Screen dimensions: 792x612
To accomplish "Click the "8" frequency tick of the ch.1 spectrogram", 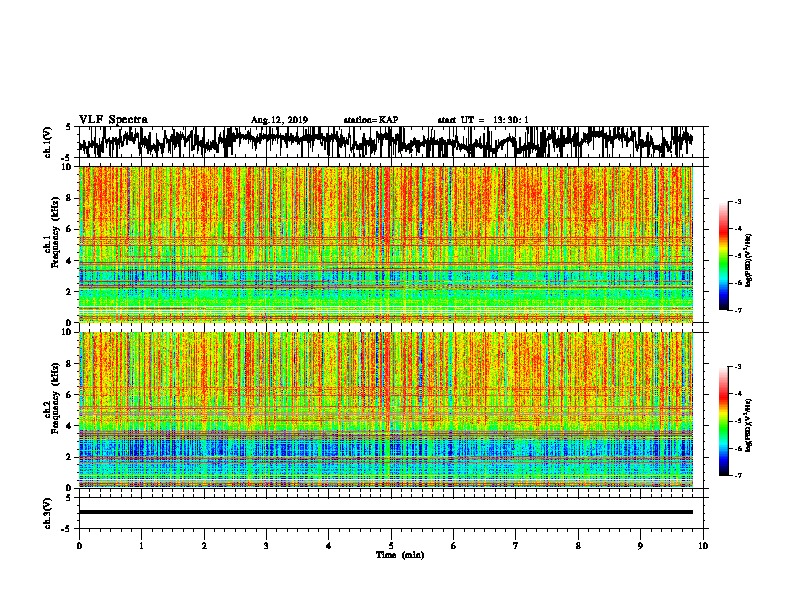I will 71,198.
